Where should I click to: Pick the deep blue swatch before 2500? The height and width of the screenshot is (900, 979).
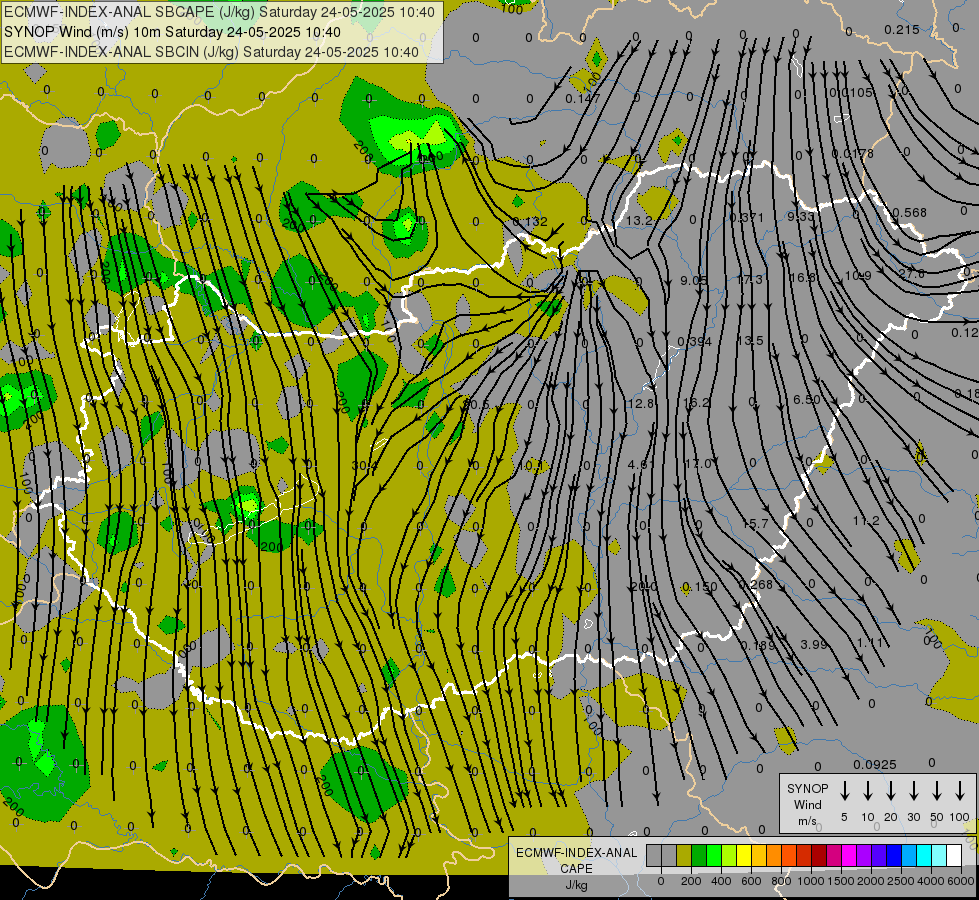point(894,855)
